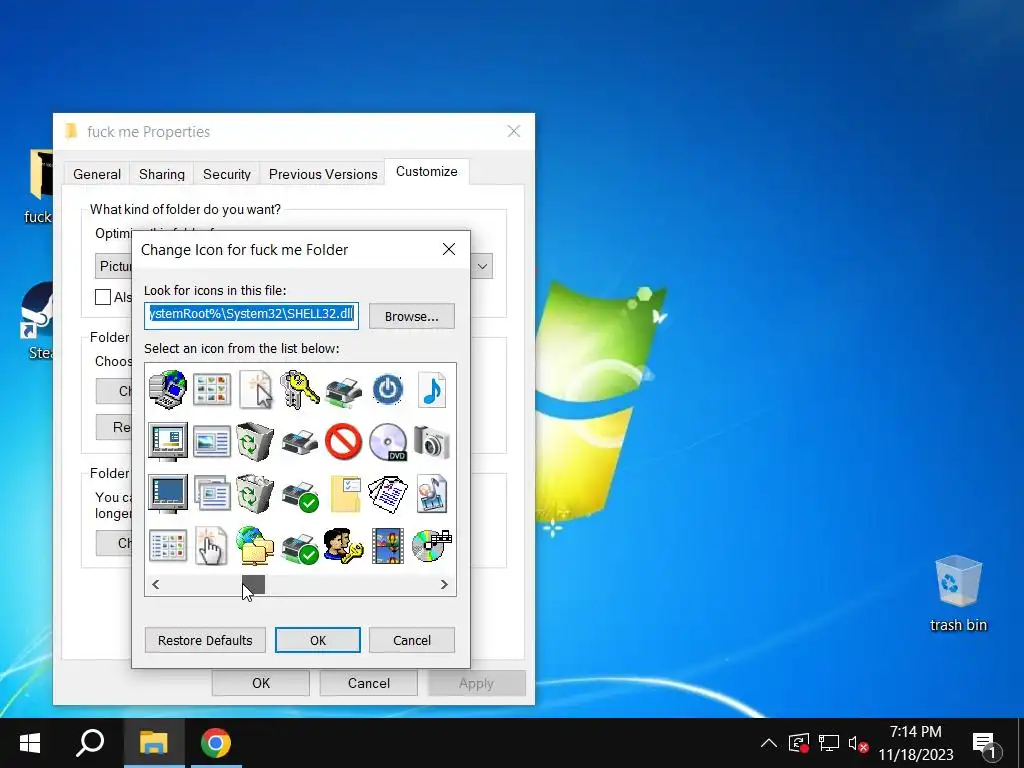
Task: Click the icon list scroll left arrow
Action: [155, 584]
